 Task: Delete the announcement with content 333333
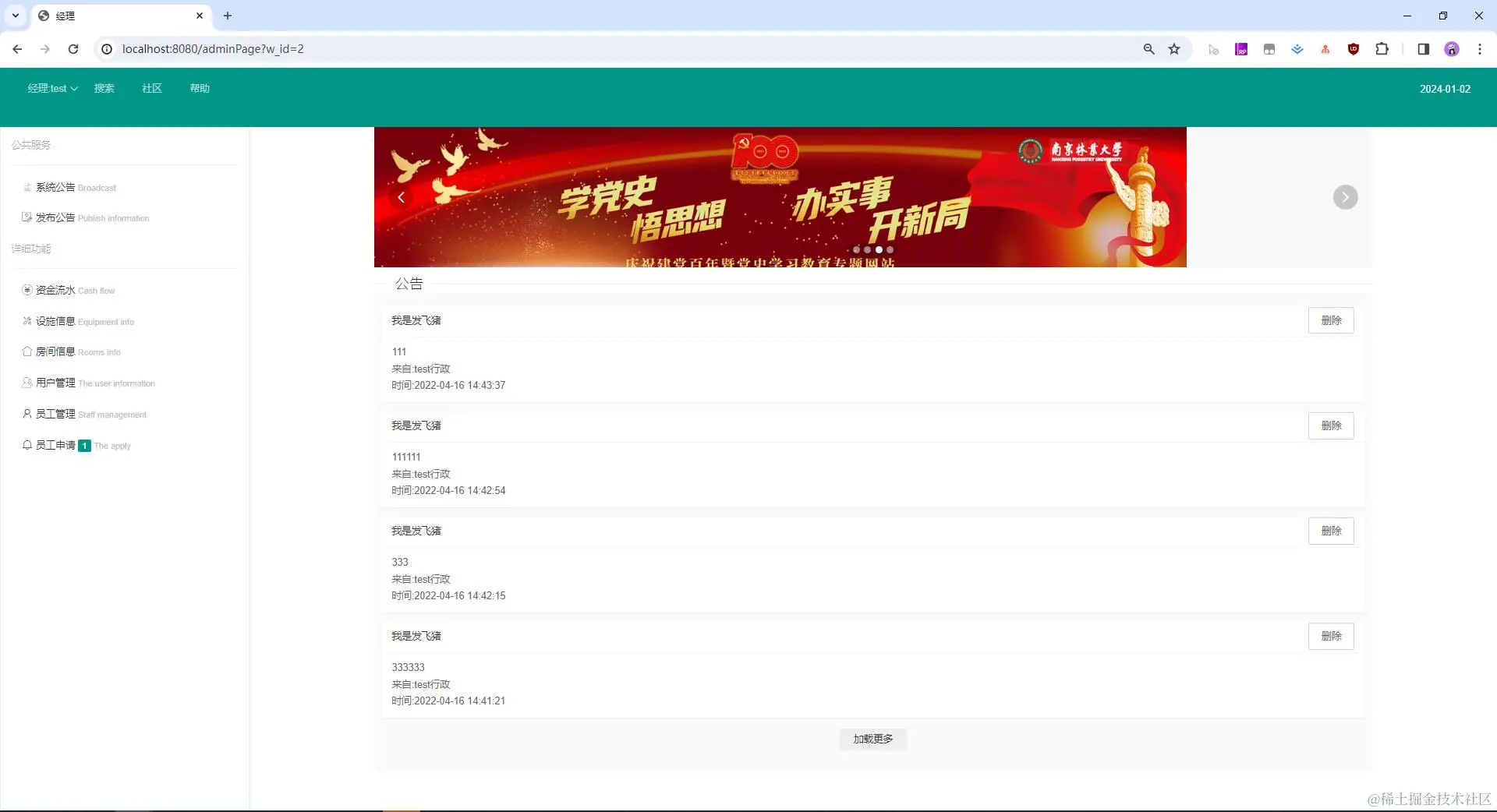point(1331,636)
